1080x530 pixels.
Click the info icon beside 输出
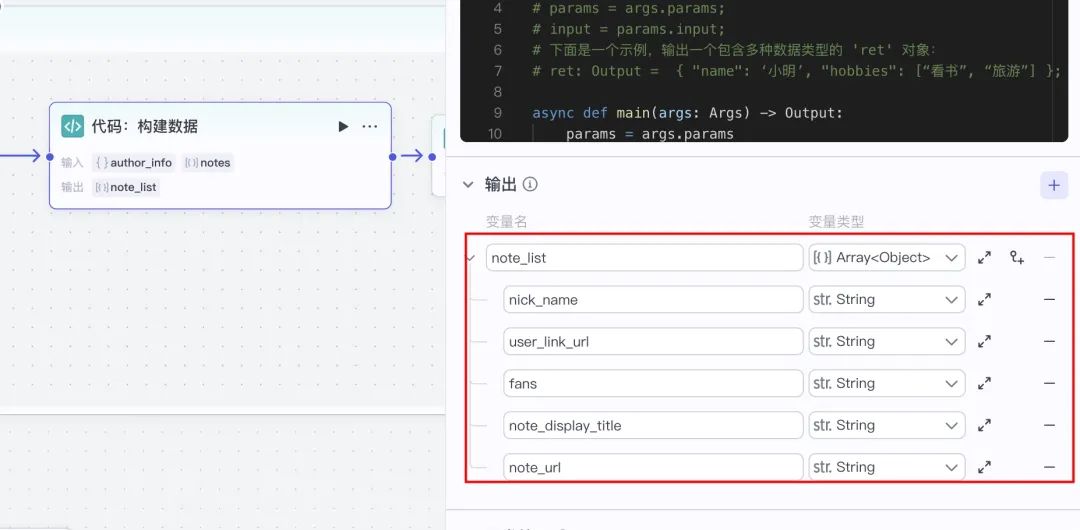point(530,185)
